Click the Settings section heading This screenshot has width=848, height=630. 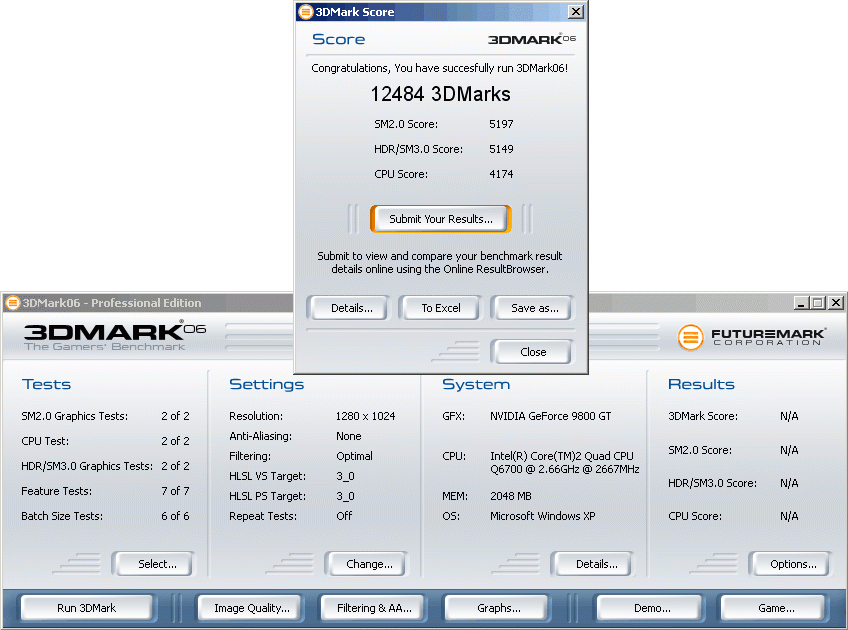coord(266,384)
